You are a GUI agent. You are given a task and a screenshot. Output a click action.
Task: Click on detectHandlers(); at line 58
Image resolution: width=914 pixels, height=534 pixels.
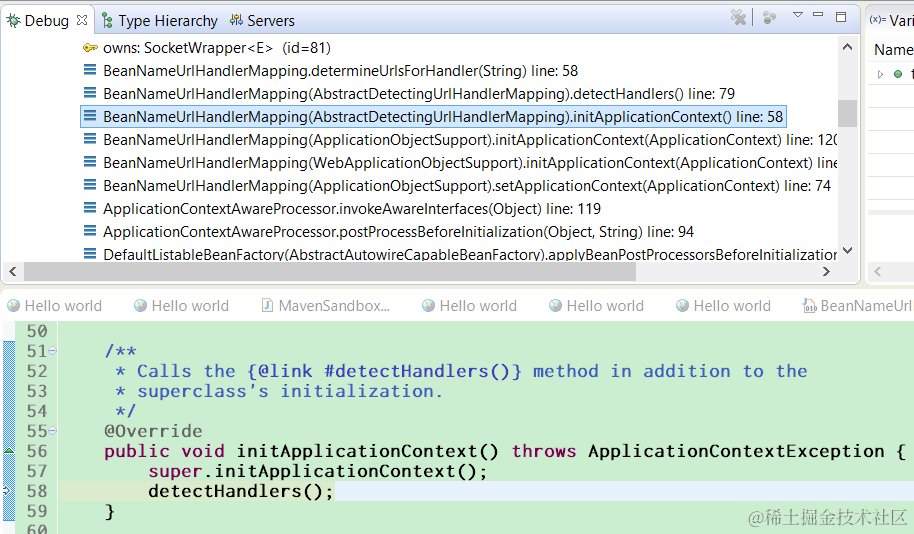[241, 491]
